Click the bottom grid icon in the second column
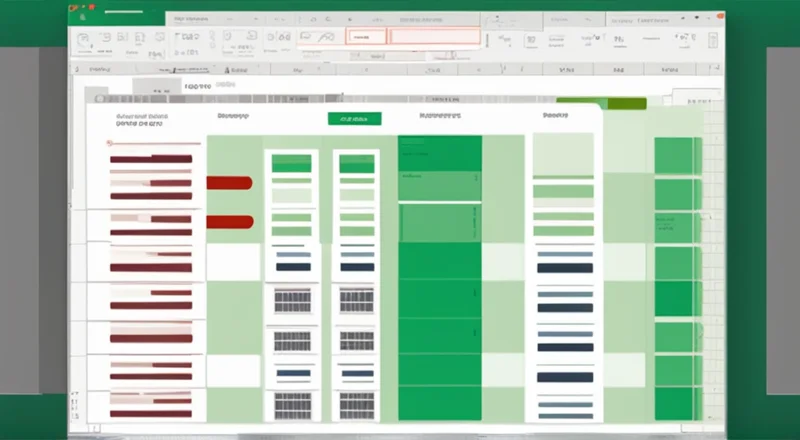This screenshot has height=440, width=800. [x=291, y=404]
